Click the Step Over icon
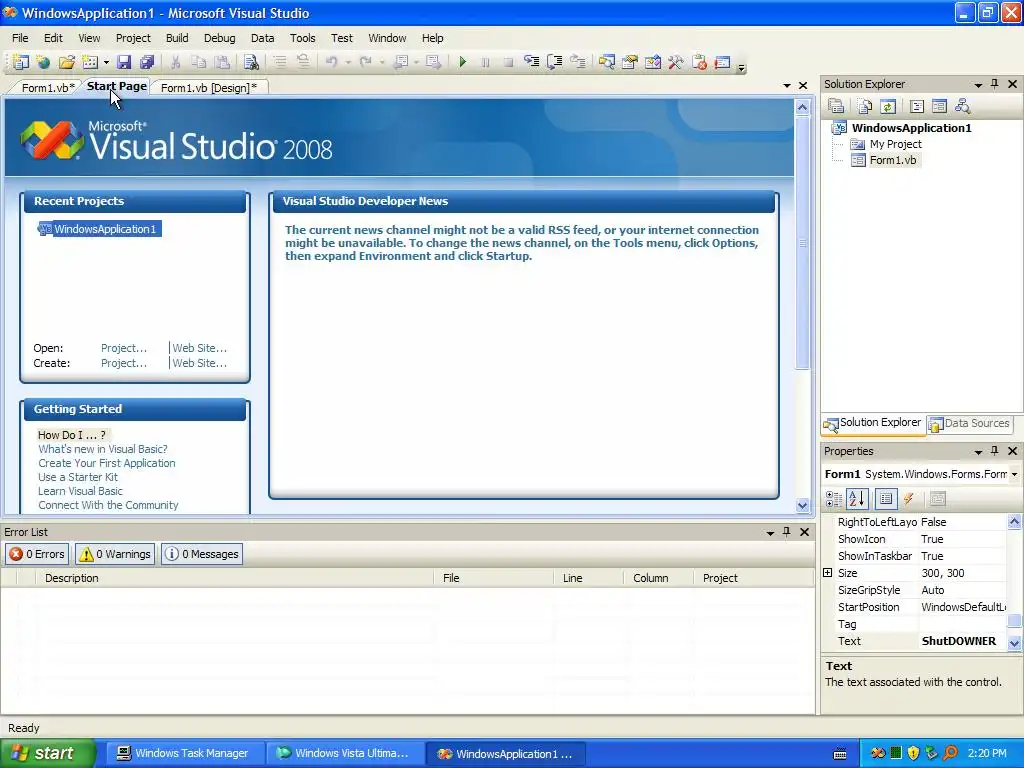The height and width of the screenshot is (768, 1024). tap(554, 62)
